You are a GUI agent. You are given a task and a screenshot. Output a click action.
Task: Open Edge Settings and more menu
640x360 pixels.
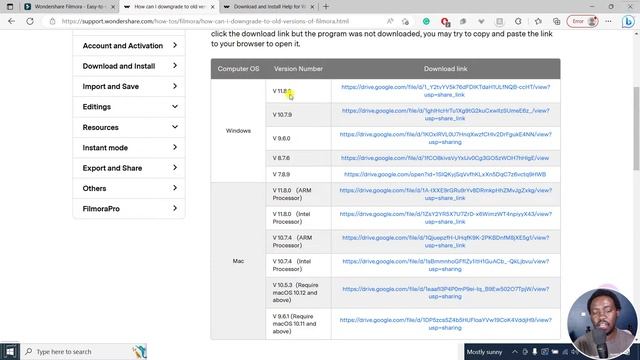pyautogui.click(x=608, y=21)
